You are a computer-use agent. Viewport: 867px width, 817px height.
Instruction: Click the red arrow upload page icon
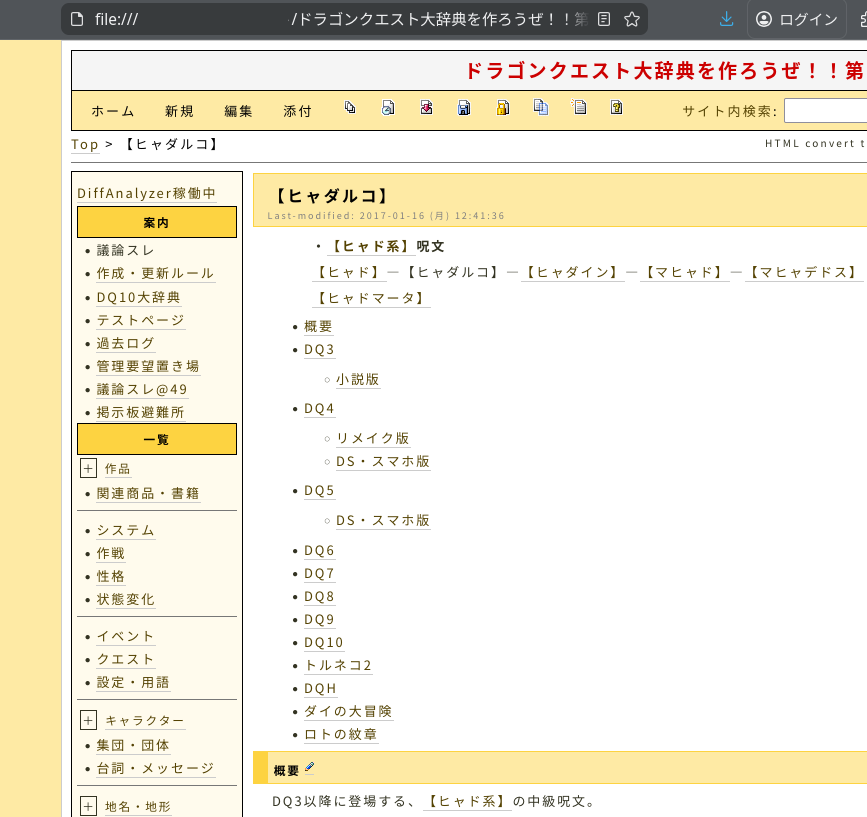tap(426, 108)
